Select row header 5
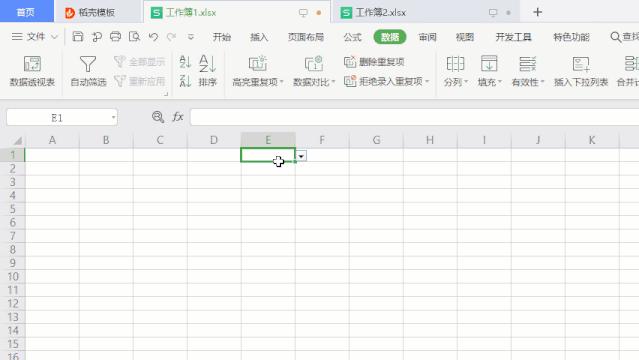This screenshot has height=360, width=639. click(x=13, y=209)
